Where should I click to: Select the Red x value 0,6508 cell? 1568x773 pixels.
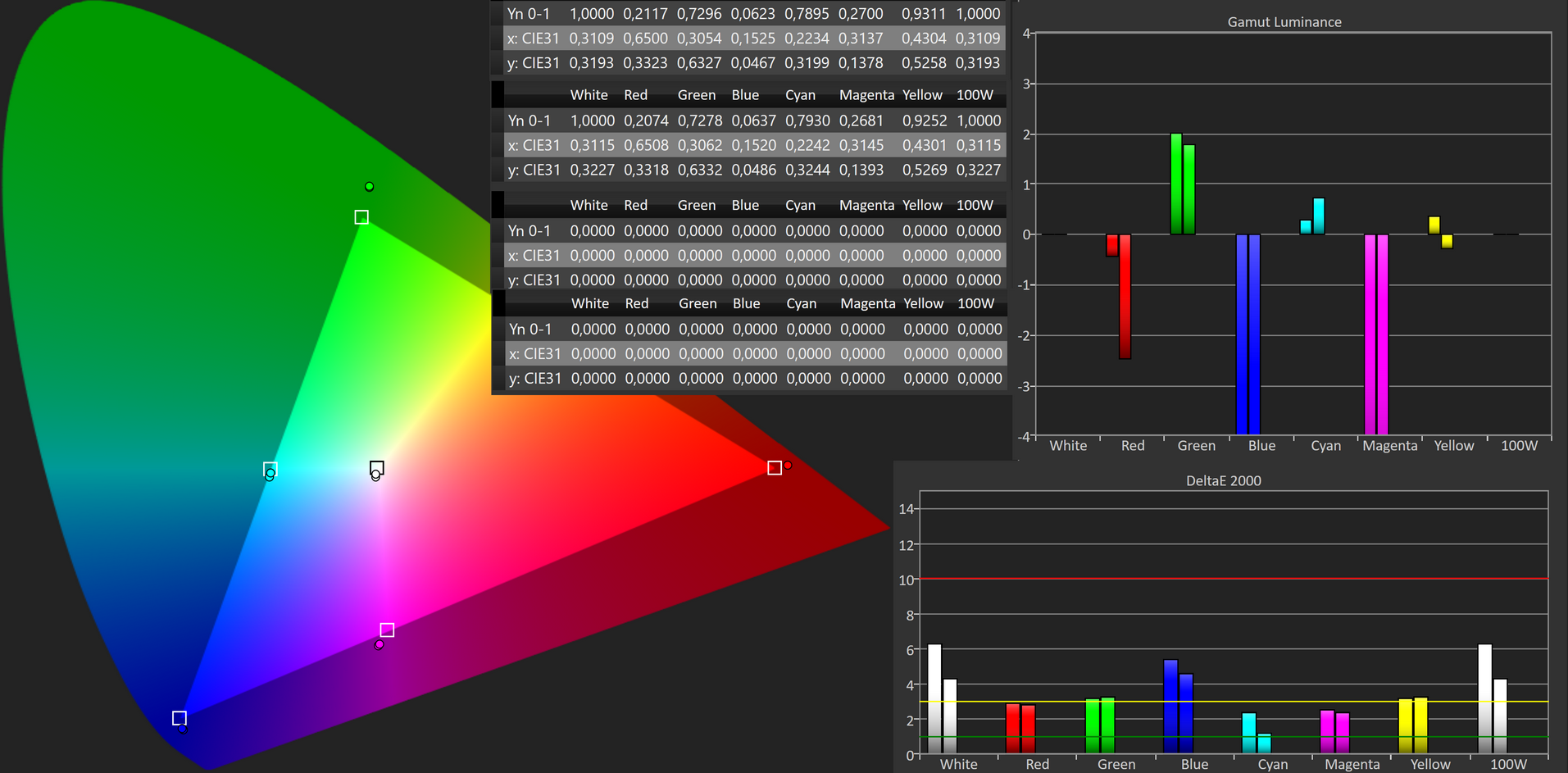coord(646,145)
